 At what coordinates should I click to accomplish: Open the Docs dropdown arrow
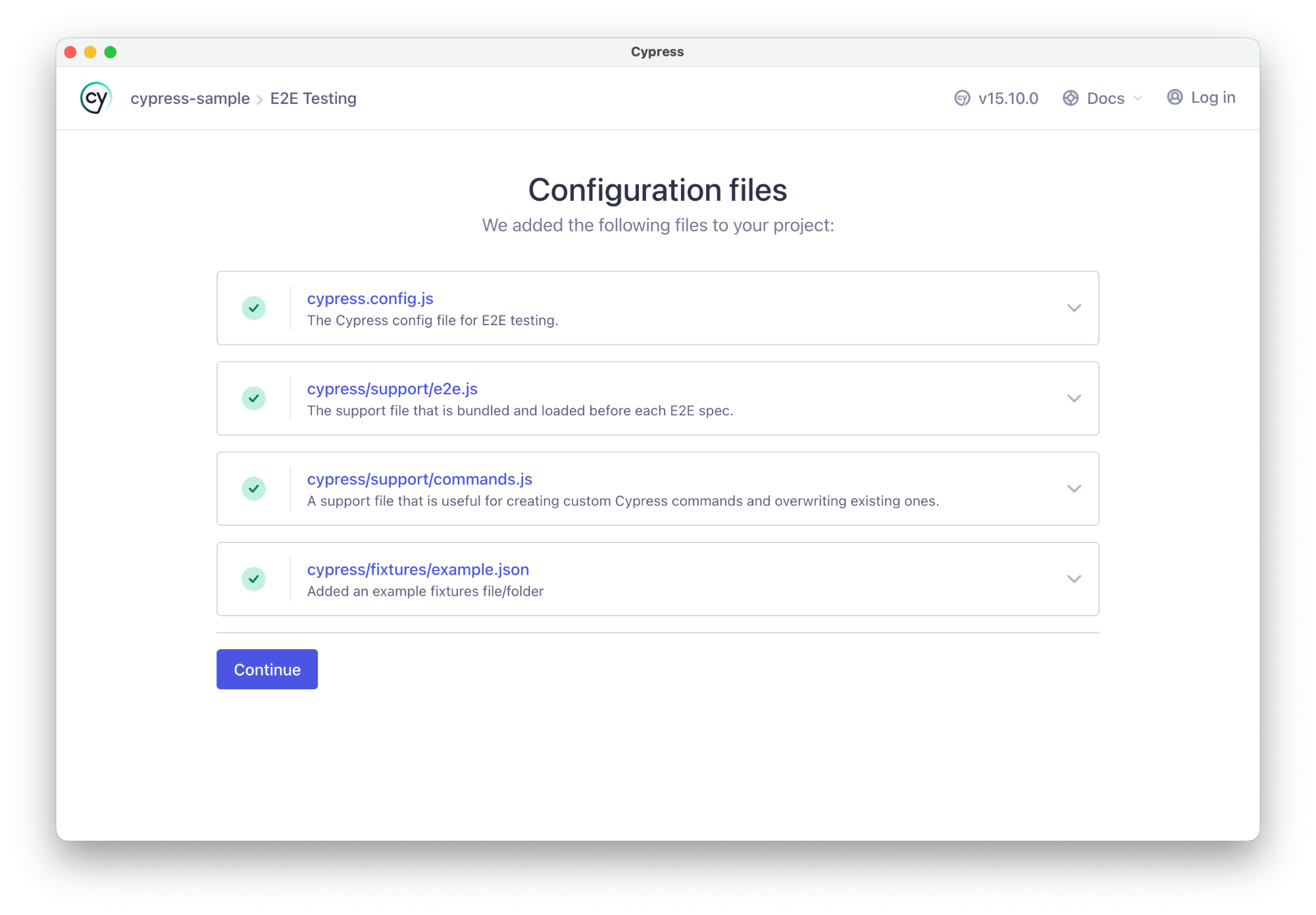tap(1138, 98)
